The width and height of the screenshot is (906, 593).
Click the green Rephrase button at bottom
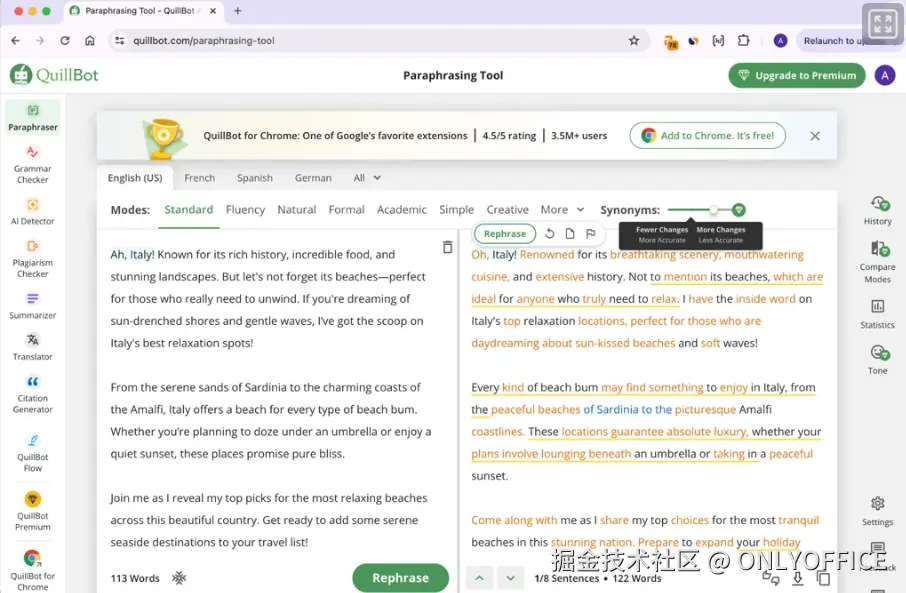click(400, 577)
